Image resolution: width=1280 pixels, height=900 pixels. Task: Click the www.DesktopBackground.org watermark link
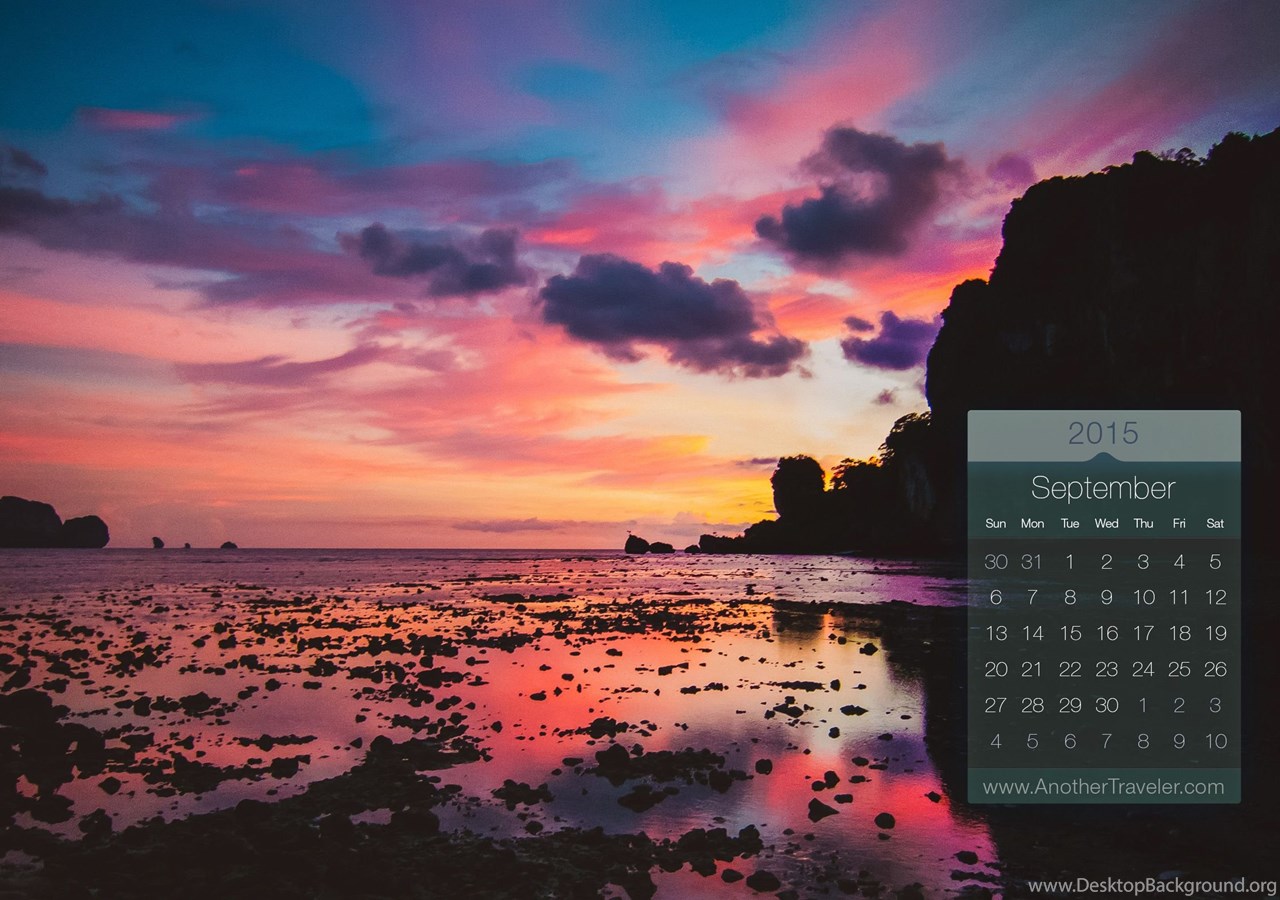click(1151, 886)
